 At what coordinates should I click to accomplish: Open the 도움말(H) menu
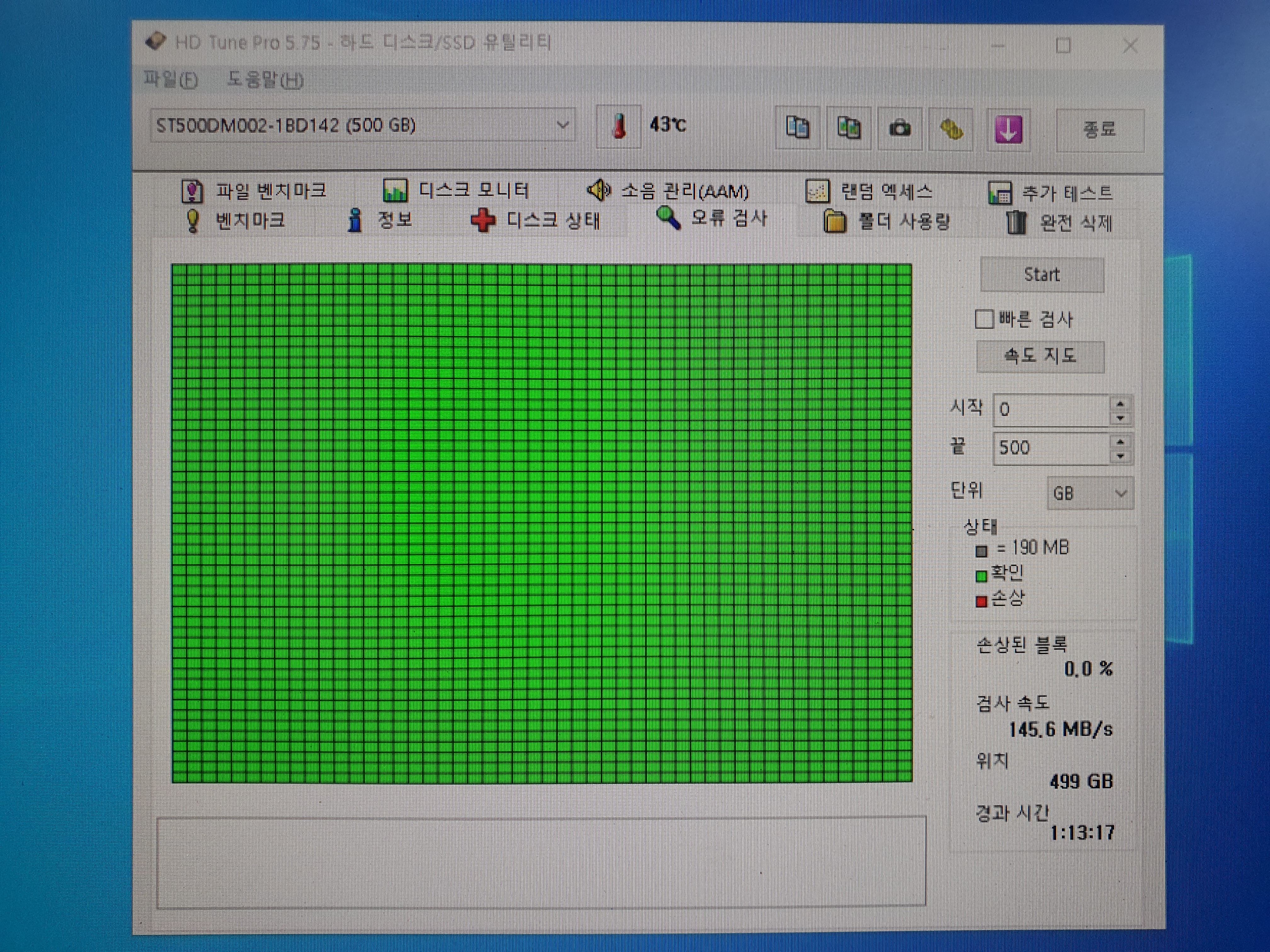(x=265, y=79)
